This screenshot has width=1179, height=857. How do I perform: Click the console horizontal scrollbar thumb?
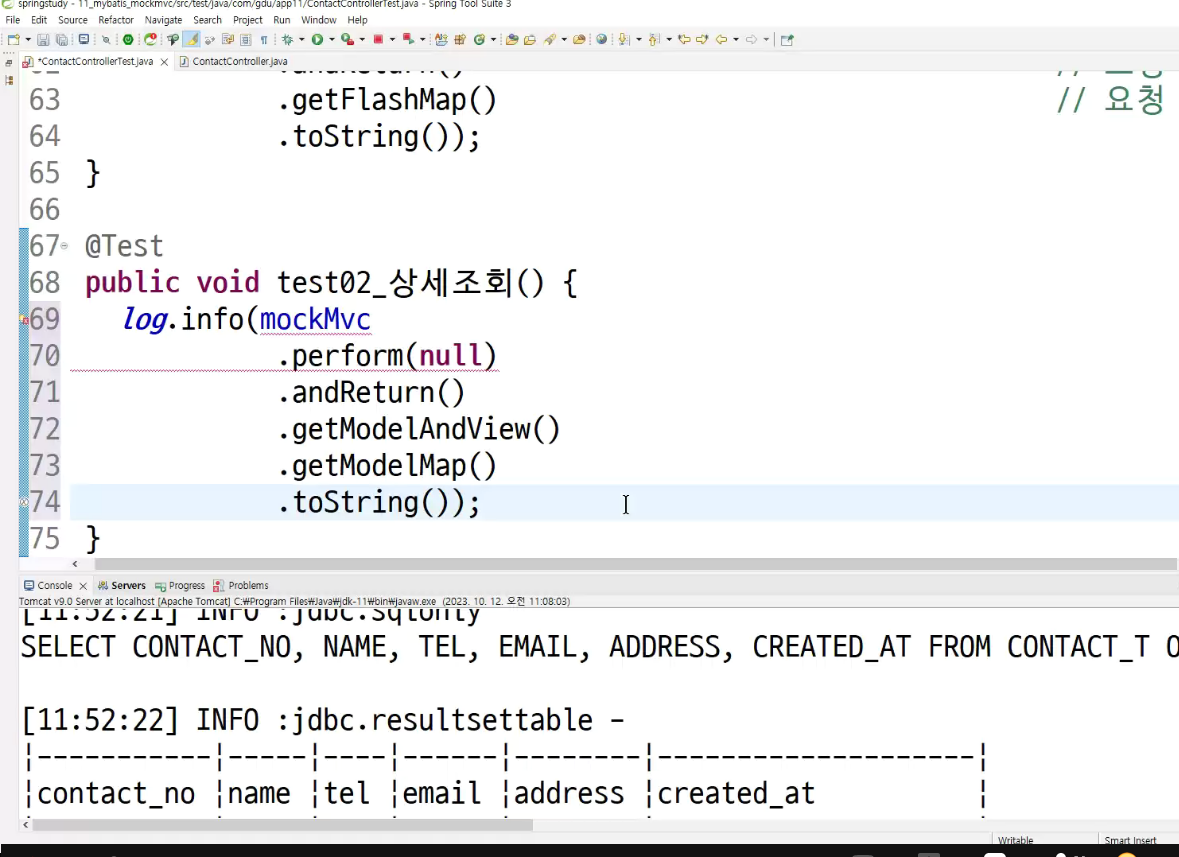[x=282, y=825]
